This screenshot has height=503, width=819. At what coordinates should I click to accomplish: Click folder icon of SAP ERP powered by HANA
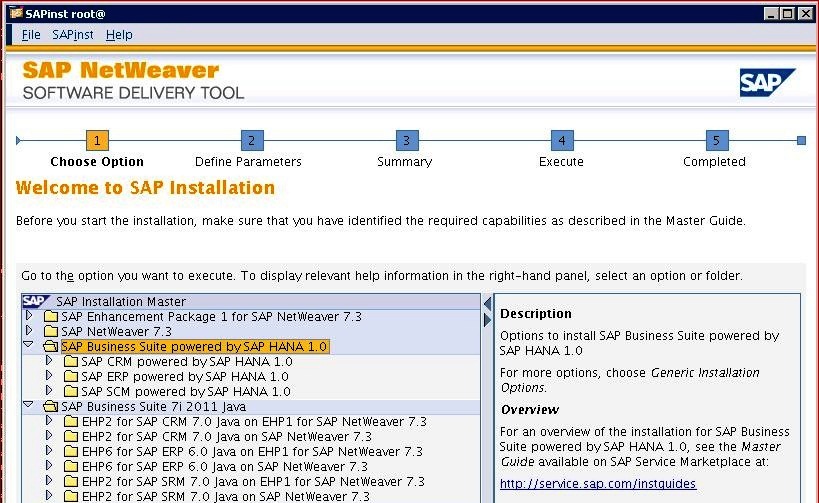71,377
